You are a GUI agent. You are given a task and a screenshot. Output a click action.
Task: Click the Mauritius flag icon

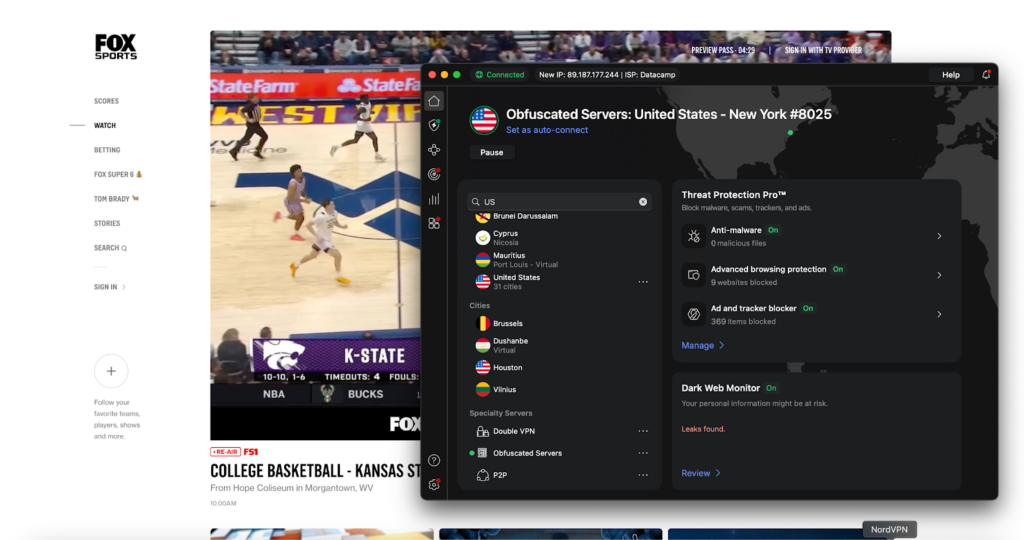[x=483, y=260]
